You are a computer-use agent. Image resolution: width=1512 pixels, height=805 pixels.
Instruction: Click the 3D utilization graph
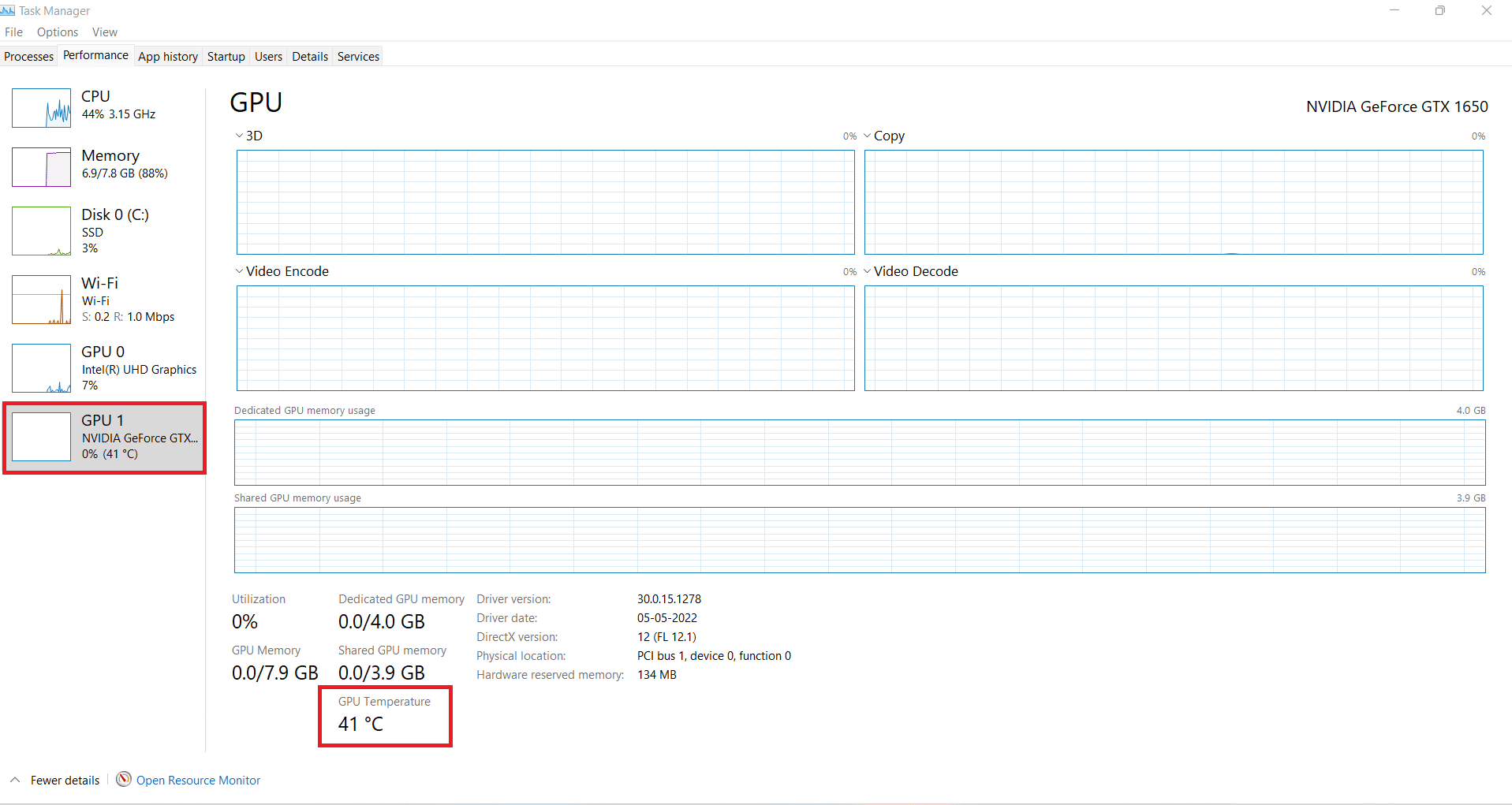[x=546, y=203]
